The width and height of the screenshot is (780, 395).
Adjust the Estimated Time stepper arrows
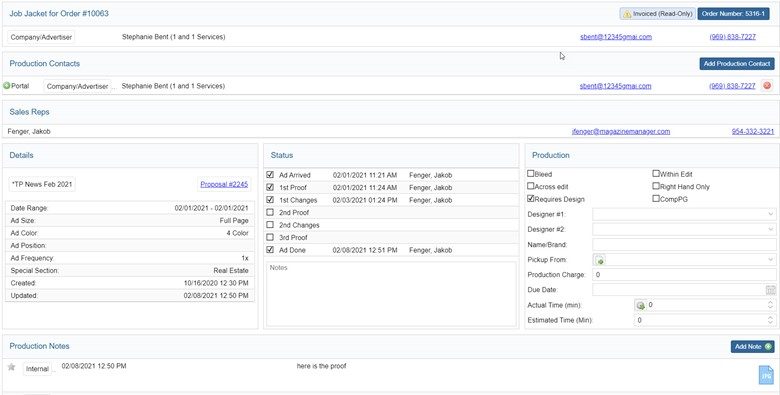(771, 320)
